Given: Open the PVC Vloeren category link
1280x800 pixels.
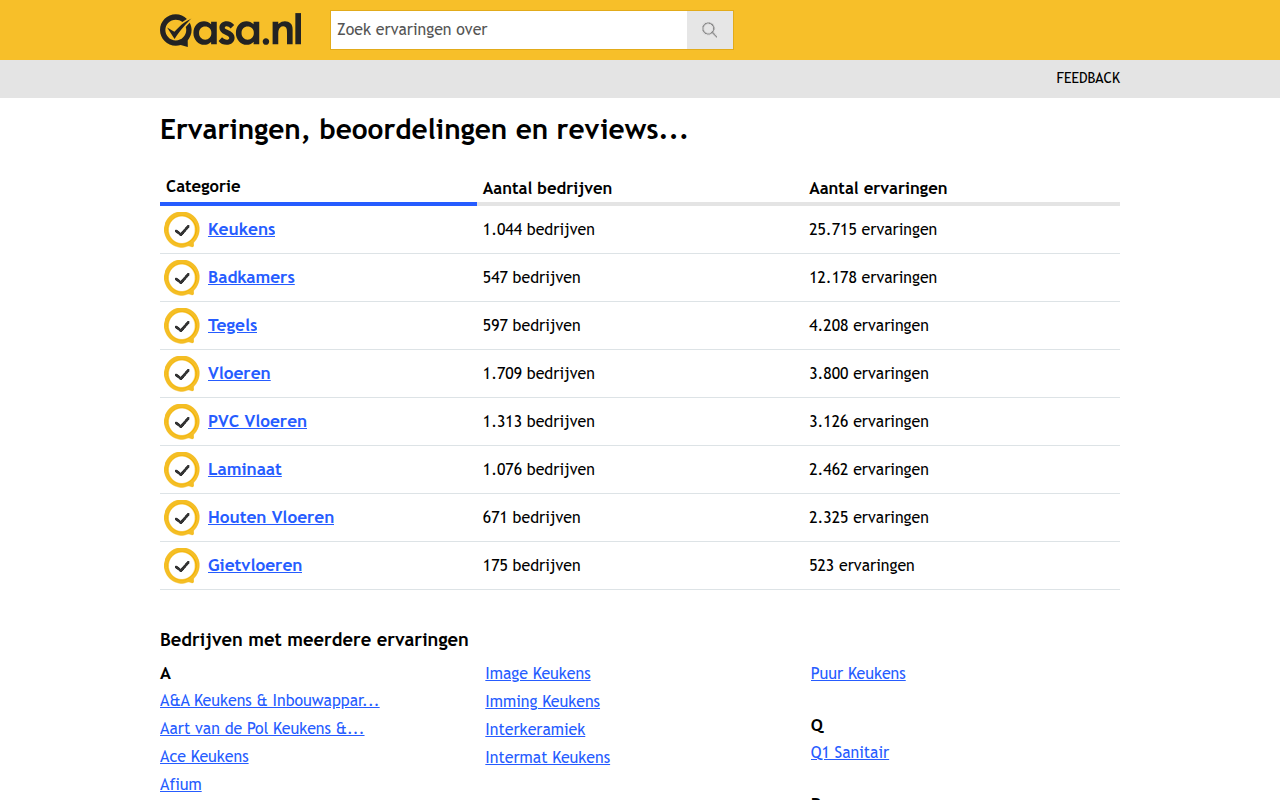Looking at the screenshot, I should [257, 421].
